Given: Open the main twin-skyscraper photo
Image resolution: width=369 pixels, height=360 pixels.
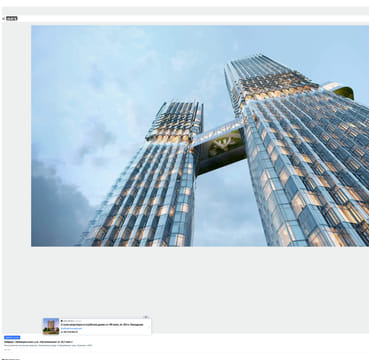Looking at the screenshot, I should click(x=200, y=136).
